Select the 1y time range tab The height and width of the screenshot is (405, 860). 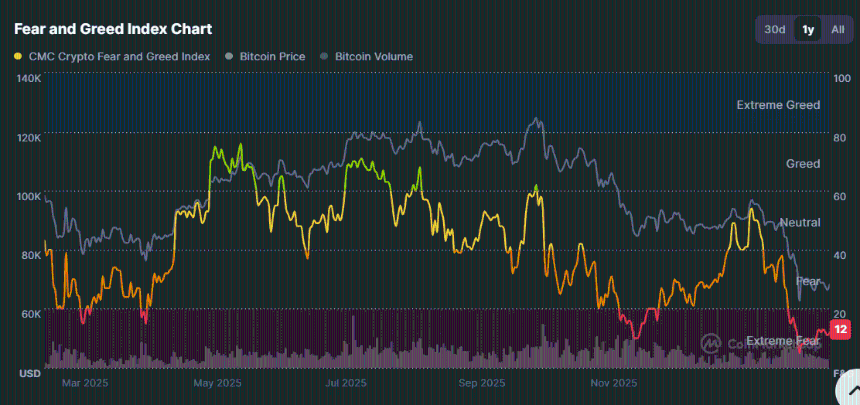(807, 30)
